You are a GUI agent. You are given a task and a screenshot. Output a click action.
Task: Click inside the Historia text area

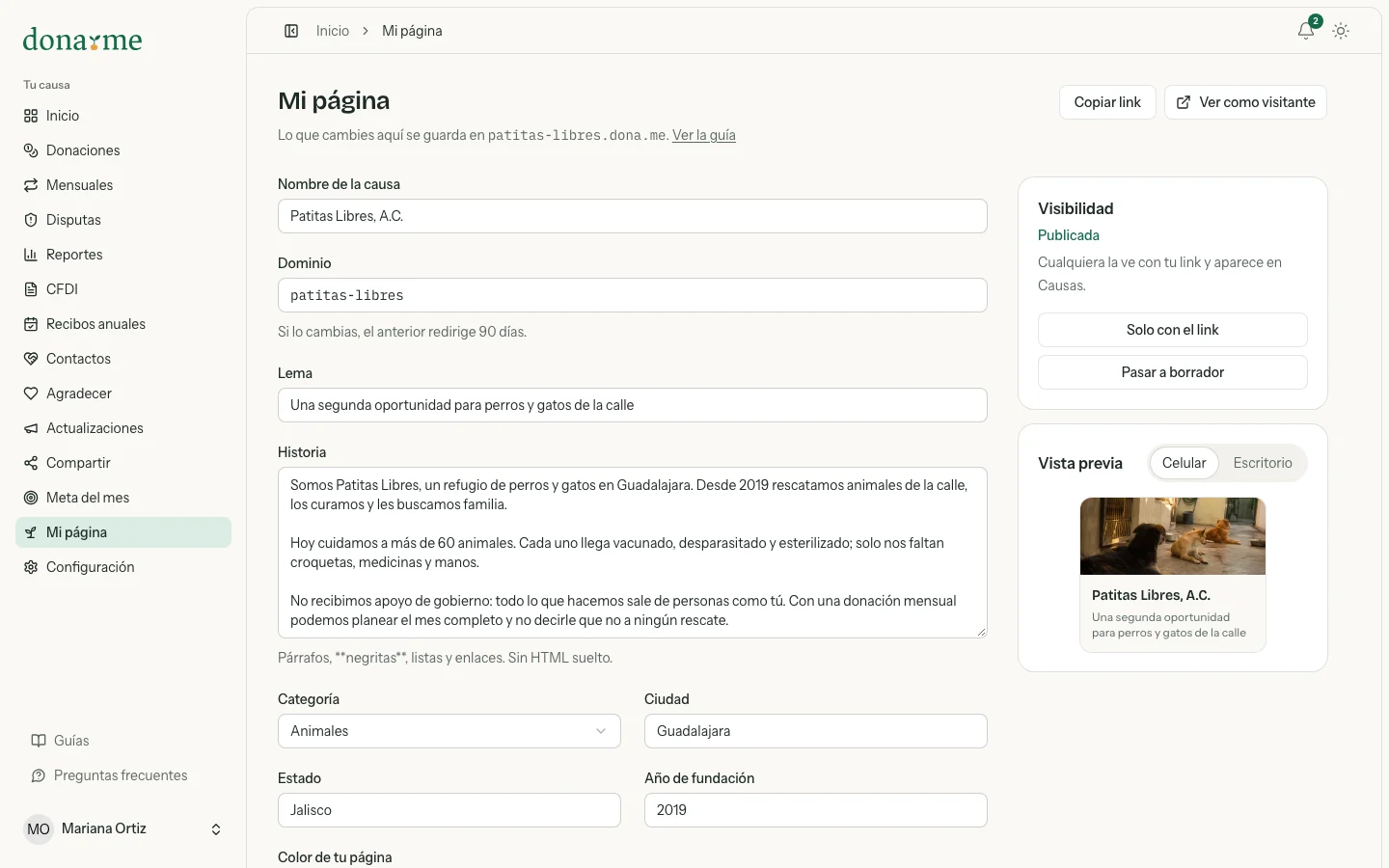click(633, 553)
